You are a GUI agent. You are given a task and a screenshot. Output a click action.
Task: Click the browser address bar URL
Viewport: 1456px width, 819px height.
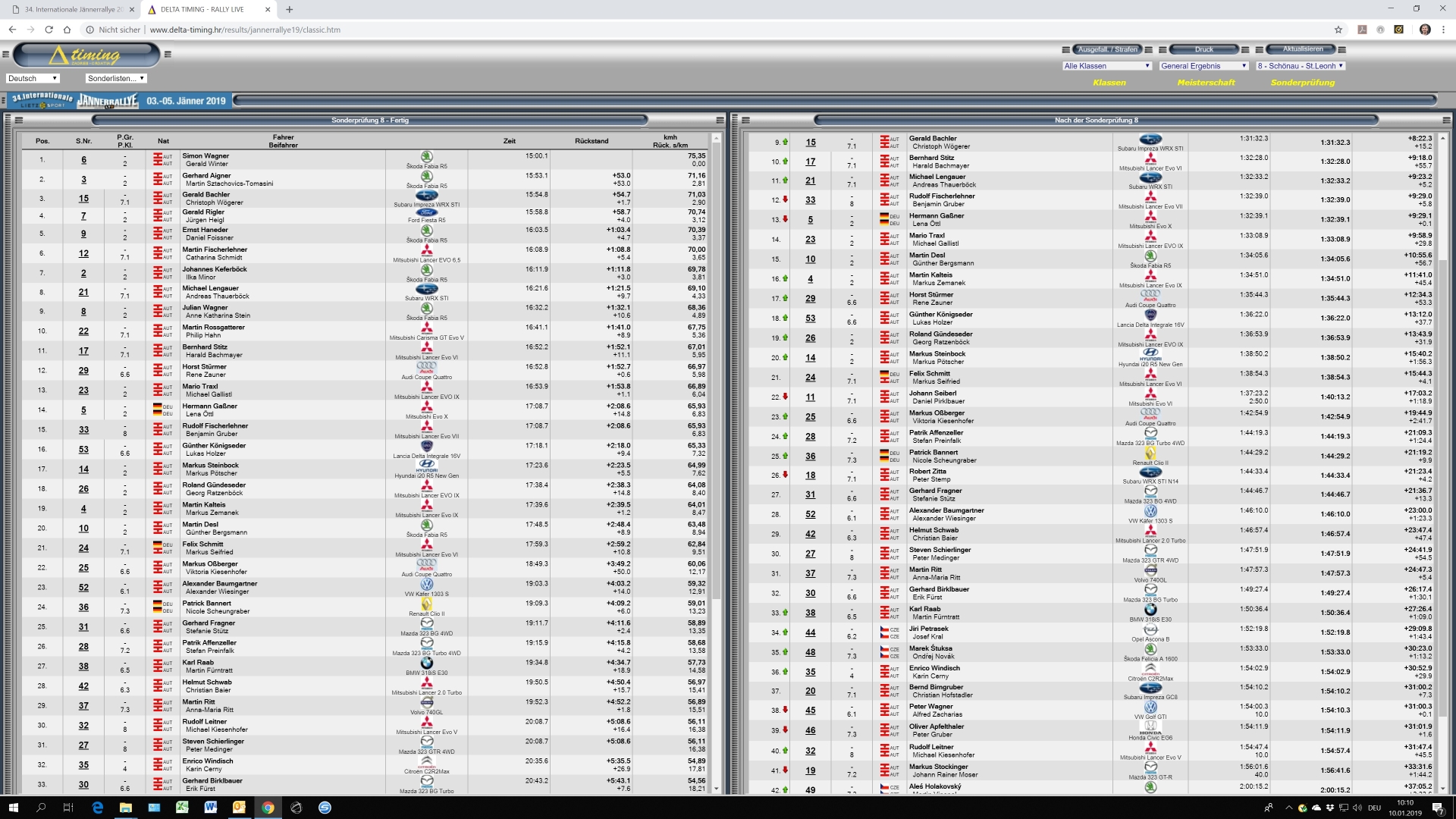click(245, 30)
